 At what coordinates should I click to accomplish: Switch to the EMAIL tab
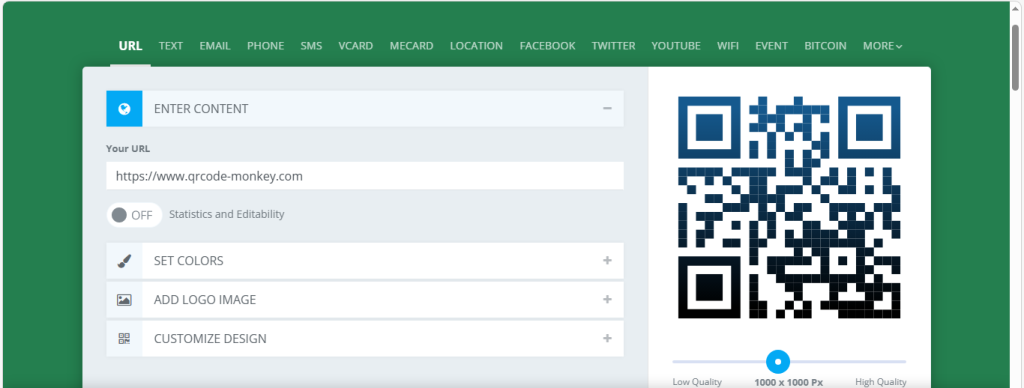click(x=215, y=46)
